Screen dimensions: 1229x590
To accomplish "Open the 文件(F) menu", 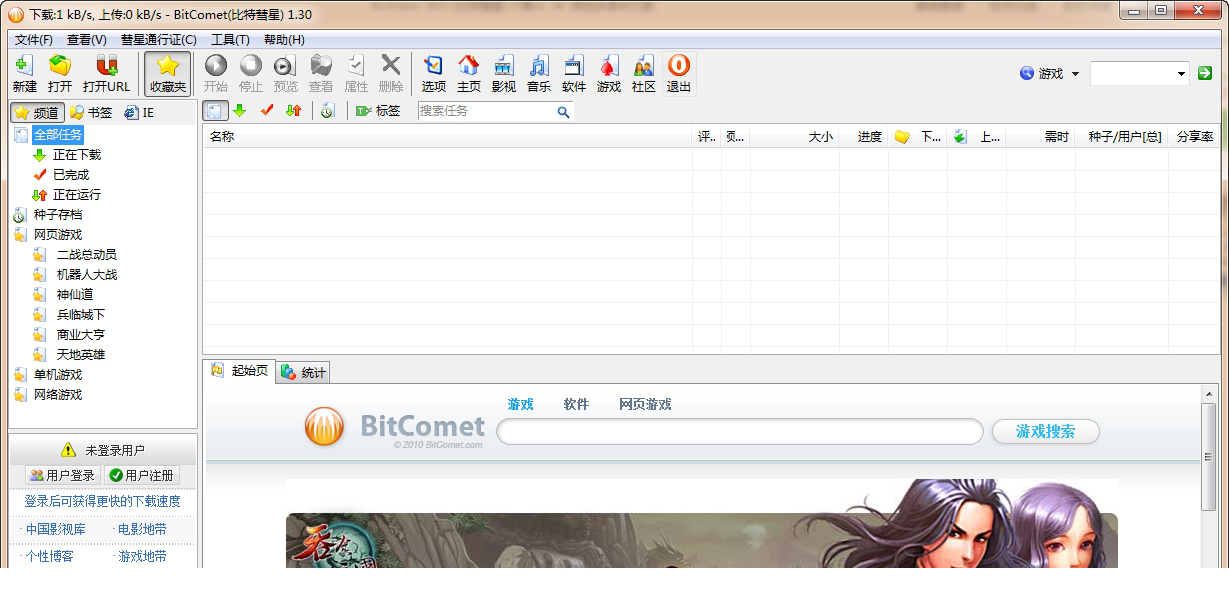I will point(34,40).
